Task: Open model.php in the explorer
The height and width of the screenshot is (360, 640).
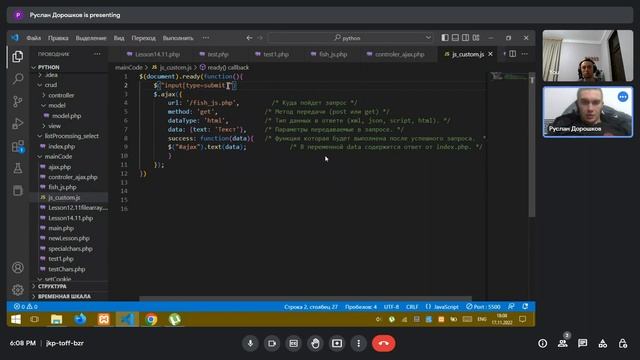Action: [x=67, y=116]
